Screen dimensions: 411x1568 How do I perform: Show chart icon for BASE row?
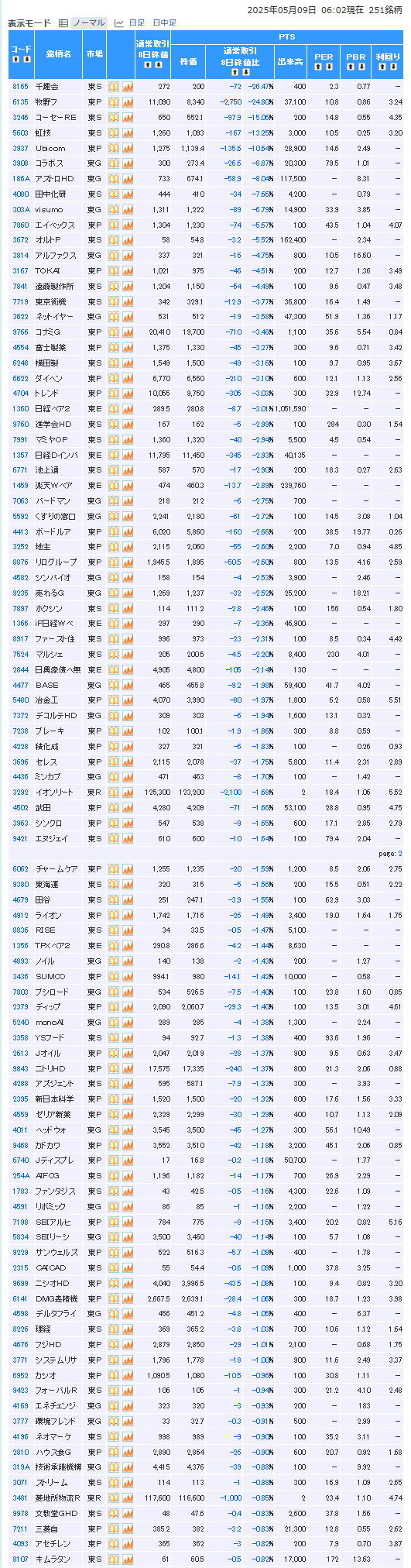point(128,685)
